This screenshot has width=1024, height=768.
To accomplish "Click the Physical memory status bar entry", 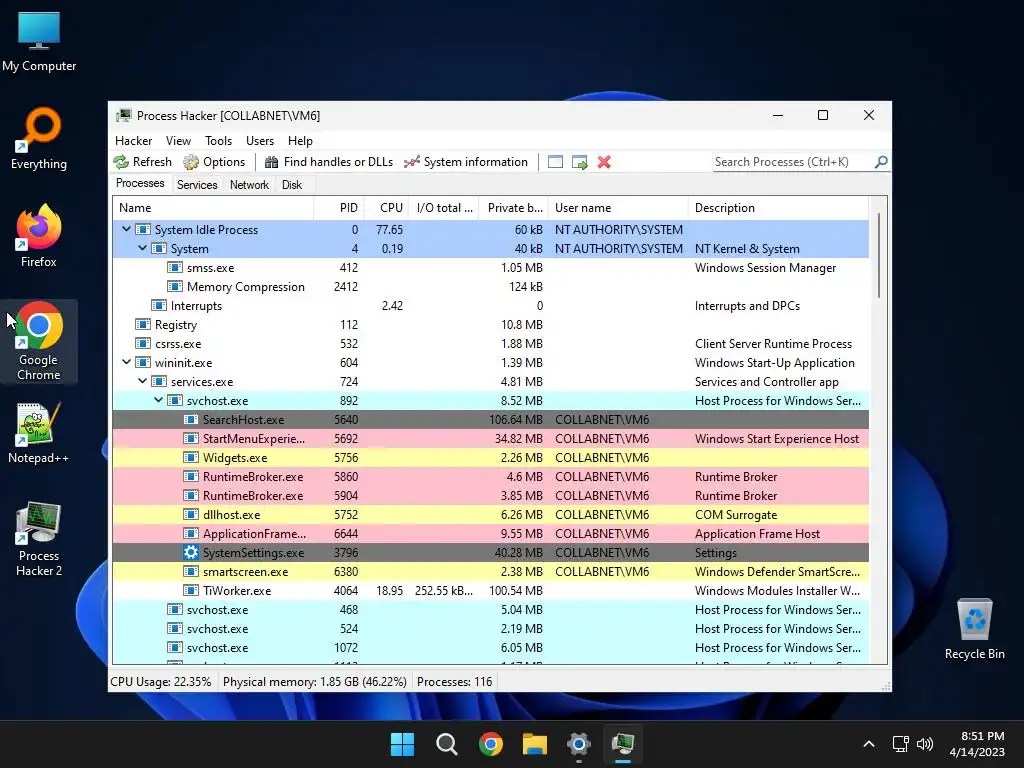I will 314,682.
